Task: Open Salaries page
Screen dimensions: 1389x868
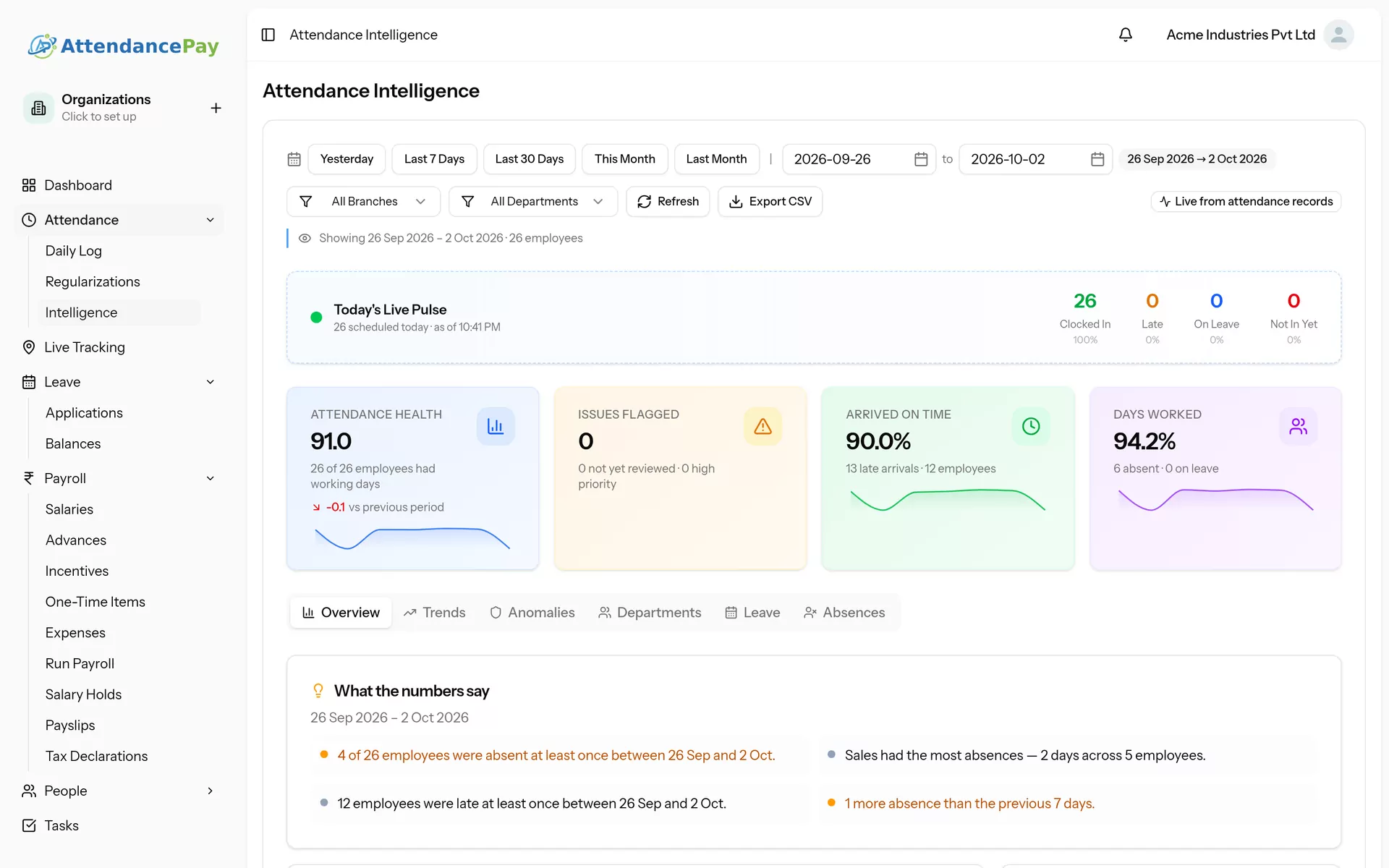Action: click(119, 509)
